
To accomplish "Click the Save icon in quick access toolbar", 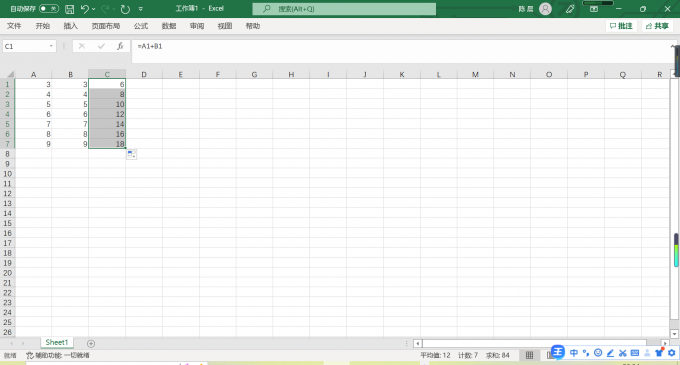I will (x=69, y=9).
